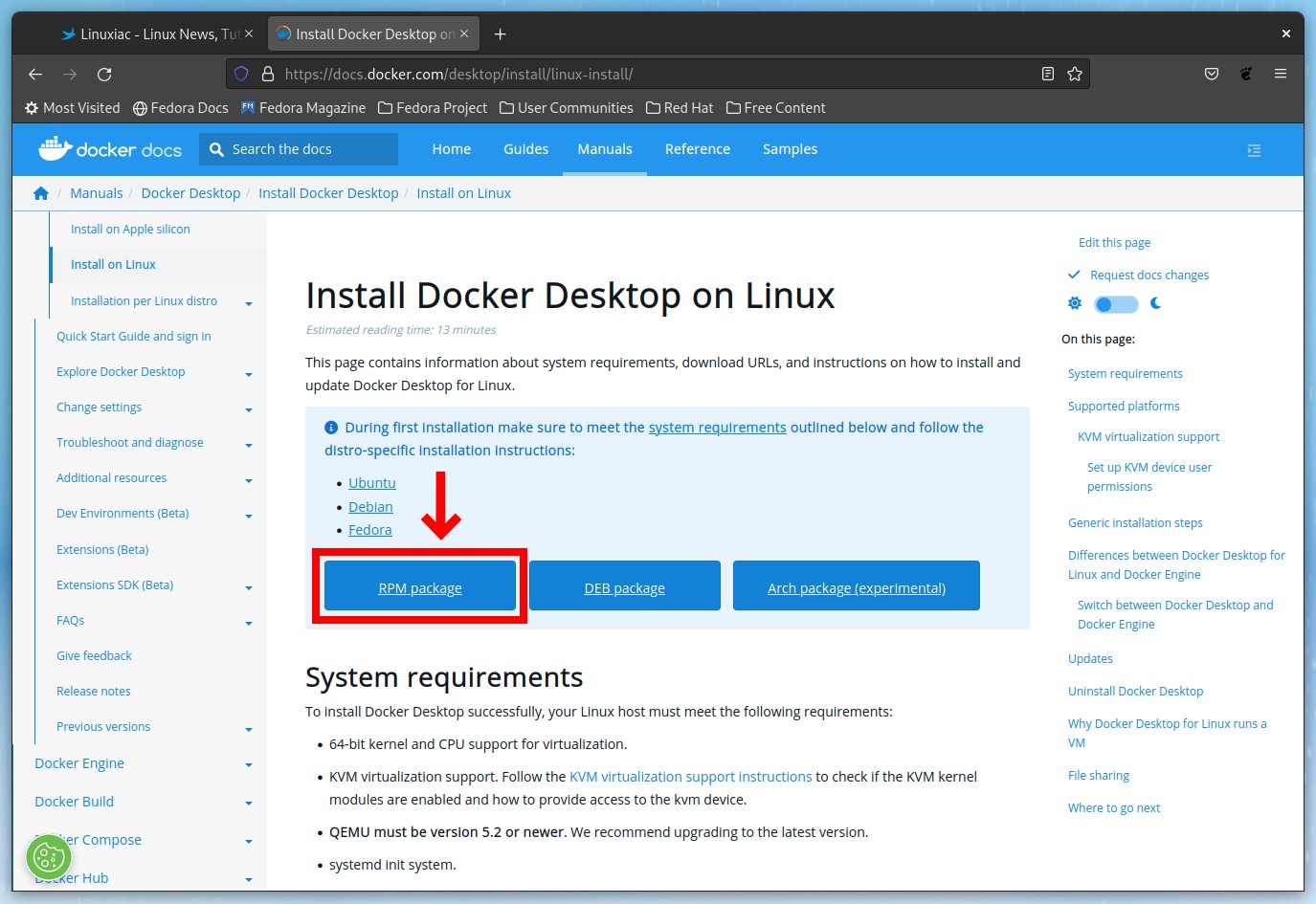Open the Fedora installation link
The width and height of the screenshot is (1316, 904).
click(x=370, y=530)
